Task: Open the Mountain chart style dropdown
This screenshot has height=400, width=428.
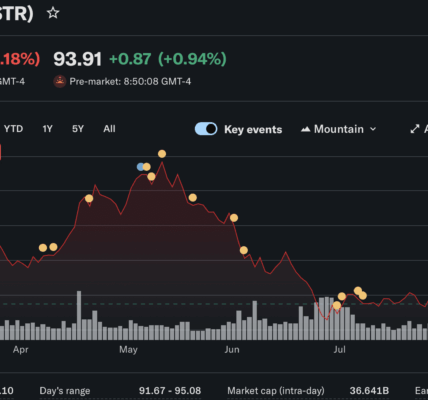Action: click(338, 129)
